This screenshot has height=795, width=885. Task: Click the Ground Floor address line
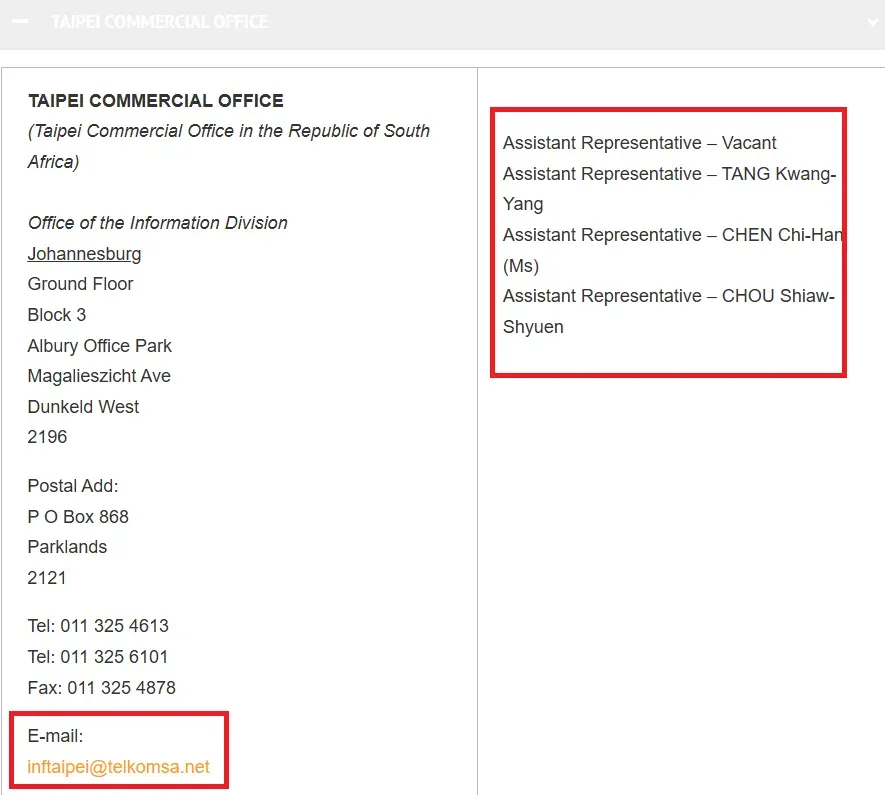pos(81,284)
